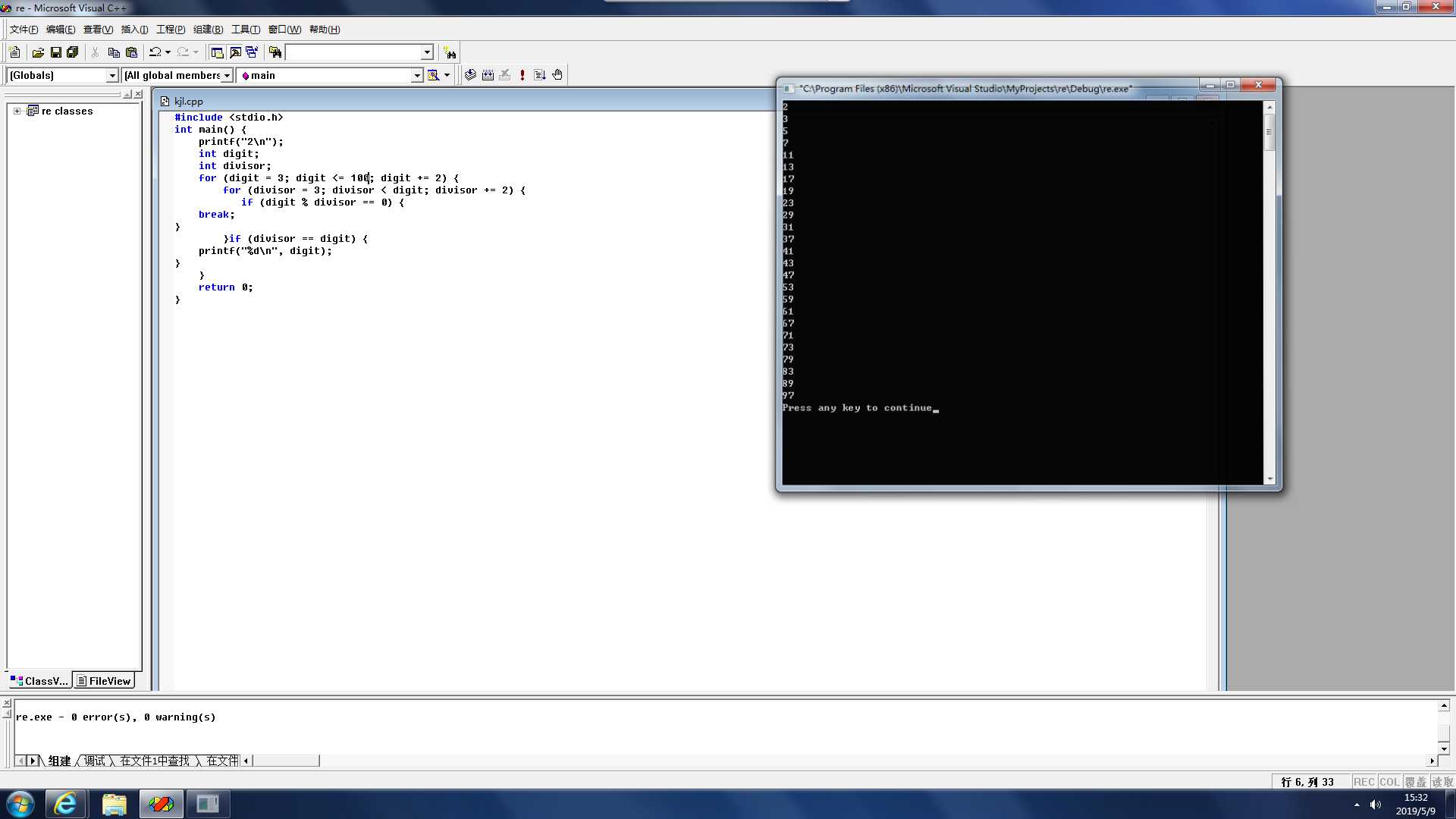This screenshot has height=819, width=1456.
Task: Open File Explorer from taskbar
Action: (x=114, y=804)
